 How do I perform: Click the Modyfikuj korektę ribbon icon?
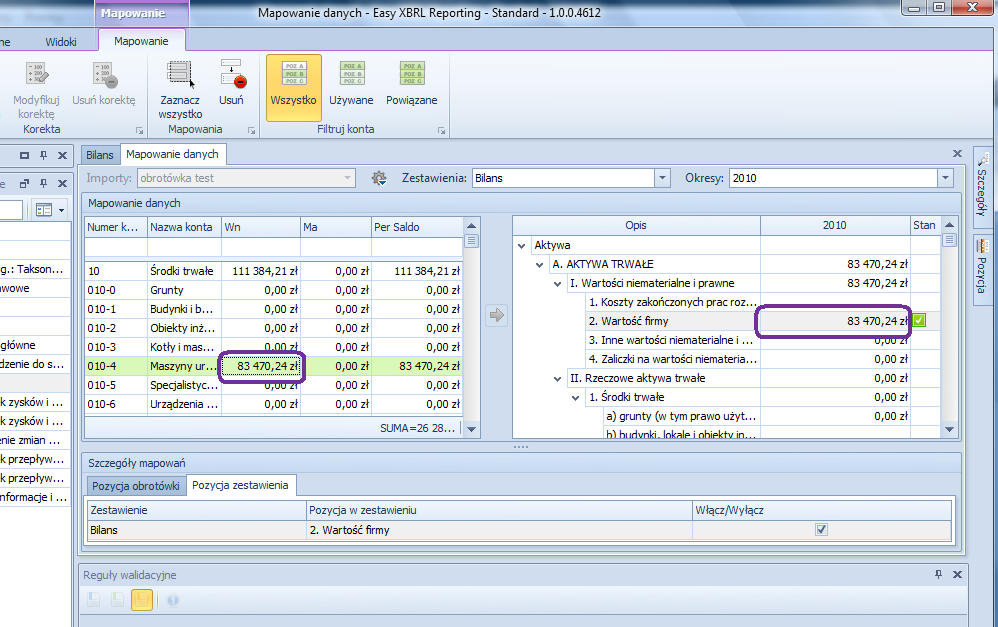pyautogui.click(x=37, y=74)
